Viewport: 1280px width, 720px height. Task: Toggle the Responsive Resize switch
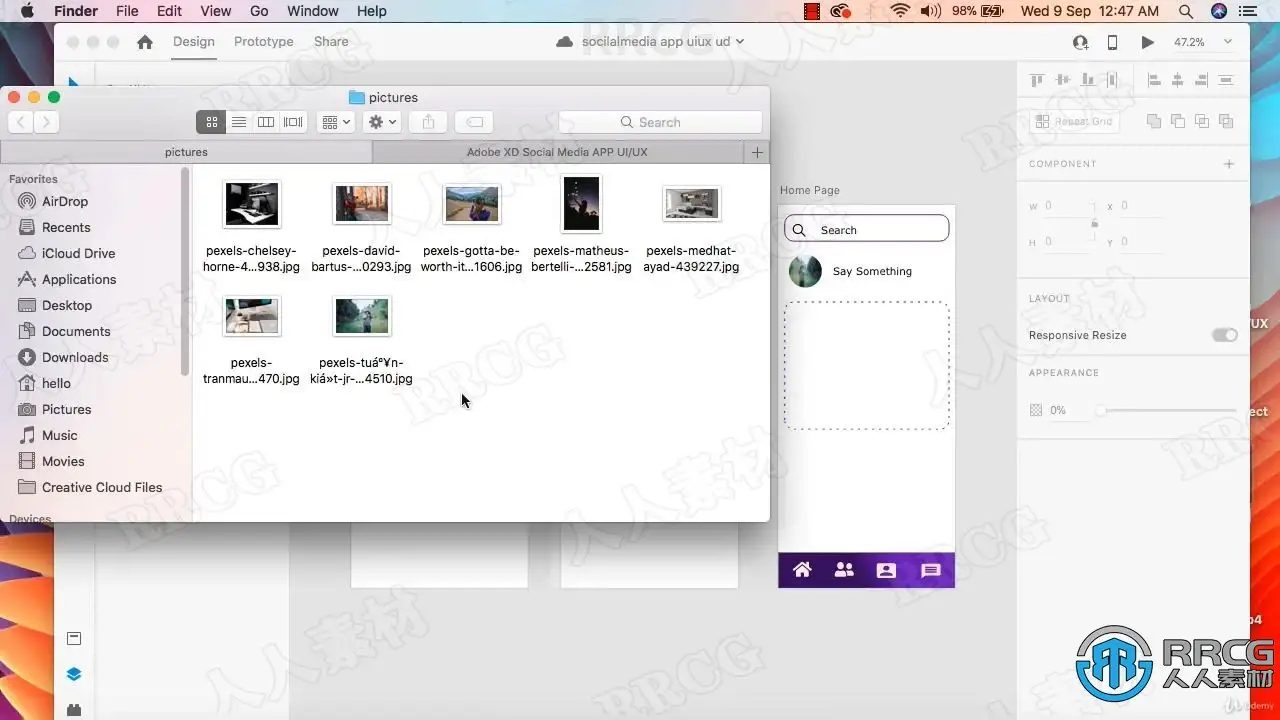click(x=1225, y=335)
